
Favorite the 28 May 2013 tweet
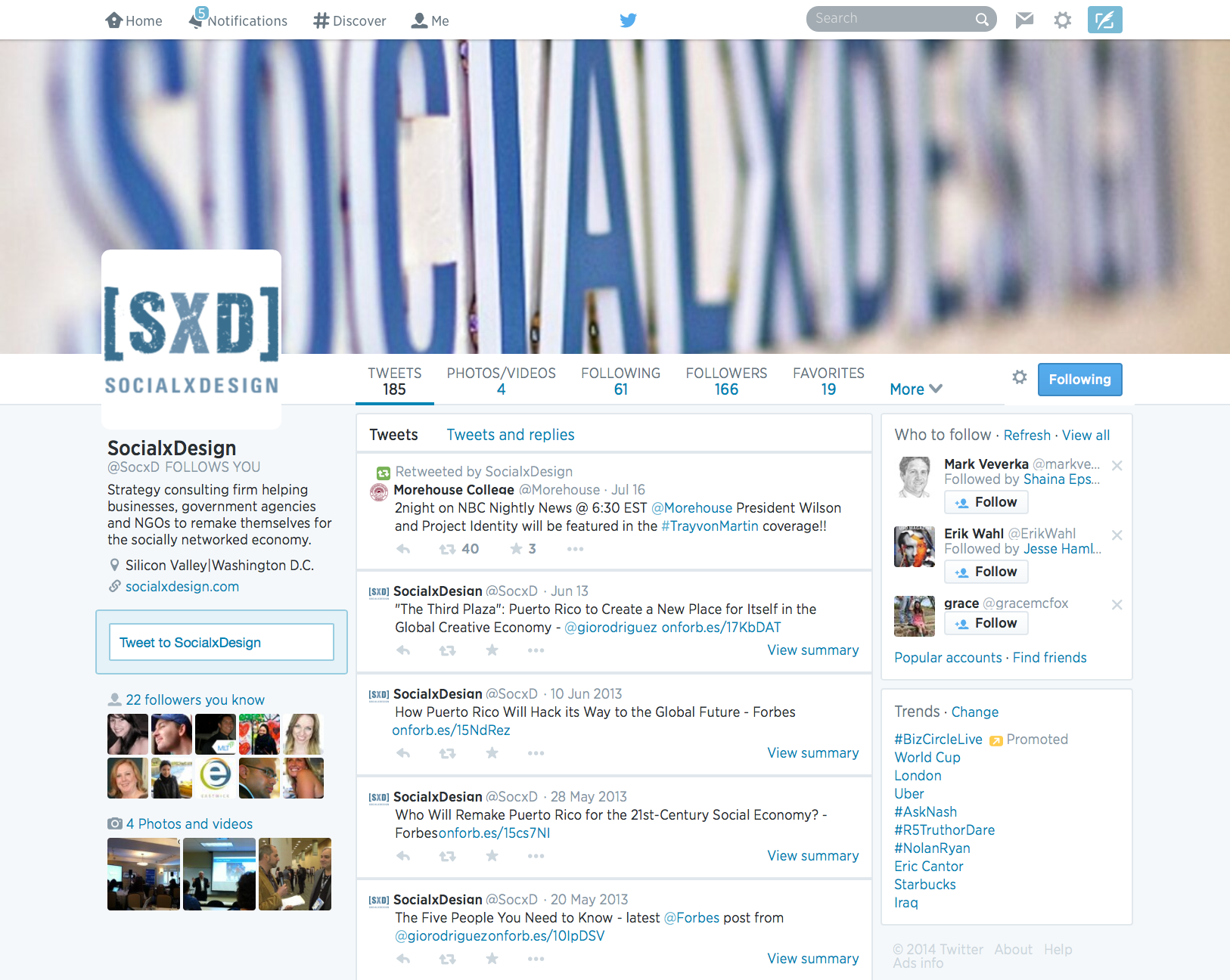point(492,855)
